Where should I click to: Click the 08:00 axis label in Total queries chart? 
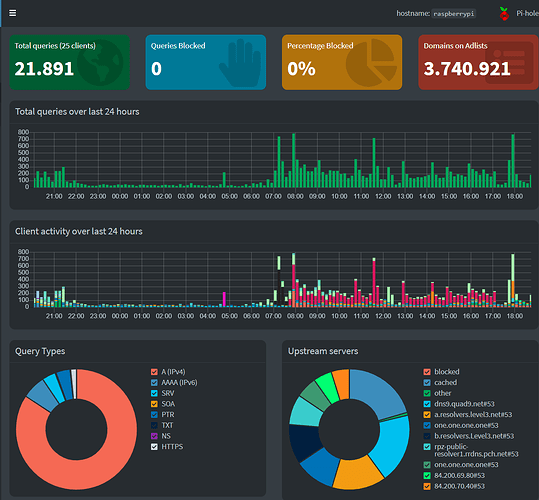click(x=295, y=196)
